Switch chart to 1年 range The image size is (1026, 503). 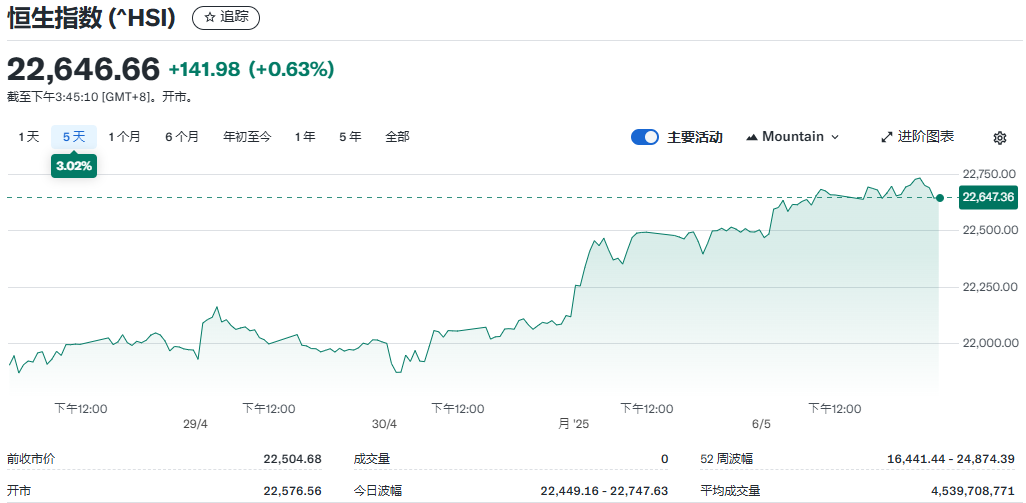pos(305,137)
